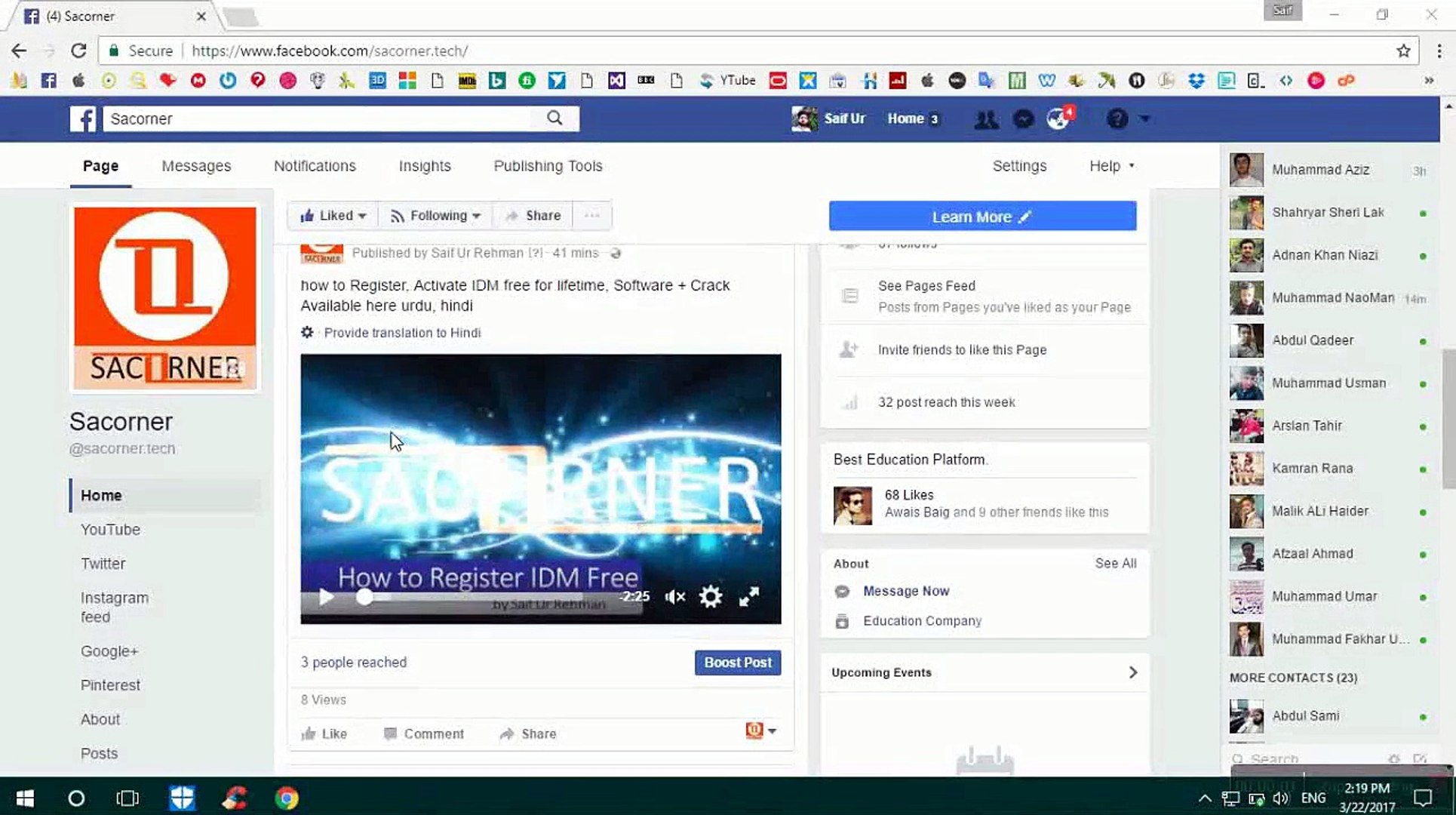Open the Windows Start menu

click(x=25, y=798)
